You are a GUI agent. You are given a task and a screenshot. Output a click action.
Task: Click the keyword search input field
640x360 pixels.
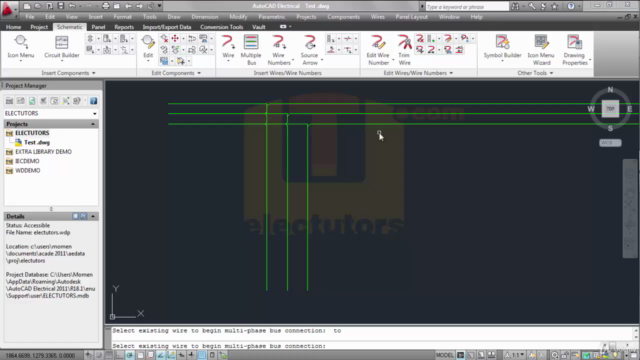(x=467, y=7)
